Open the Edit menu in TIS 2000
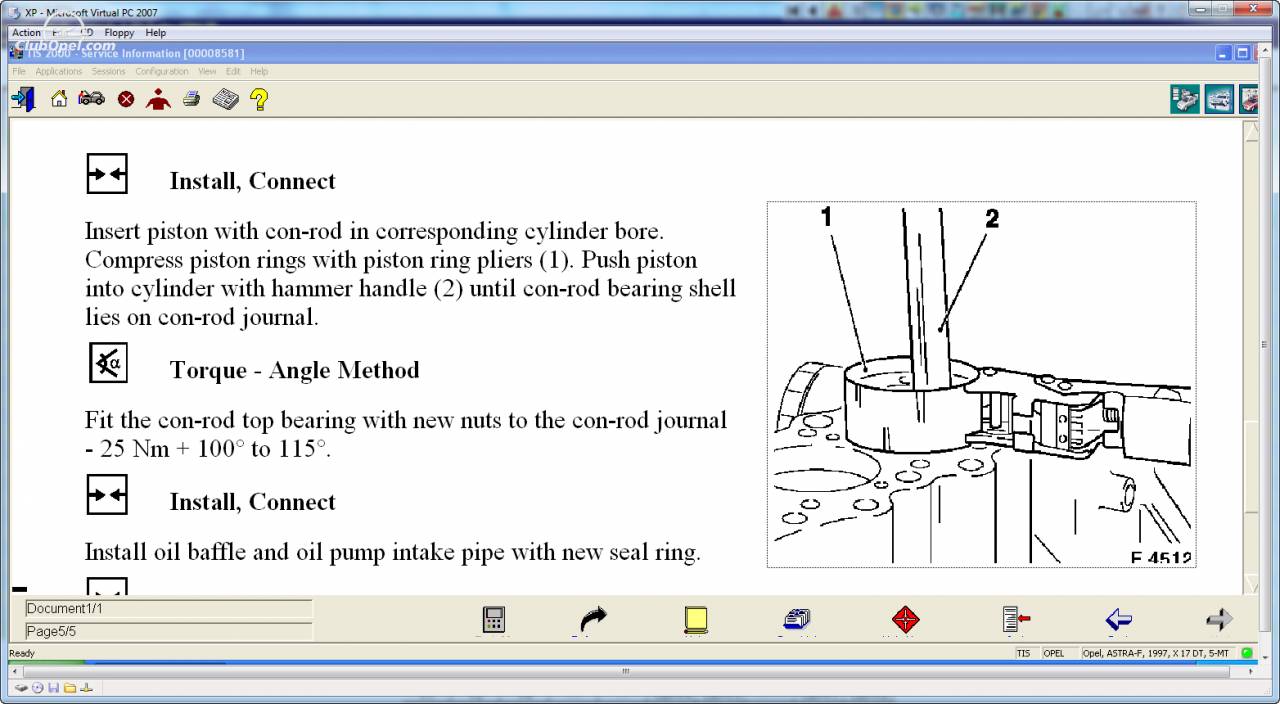Image resolution: width=1280 pixels, height=704 pixels. 233,72
